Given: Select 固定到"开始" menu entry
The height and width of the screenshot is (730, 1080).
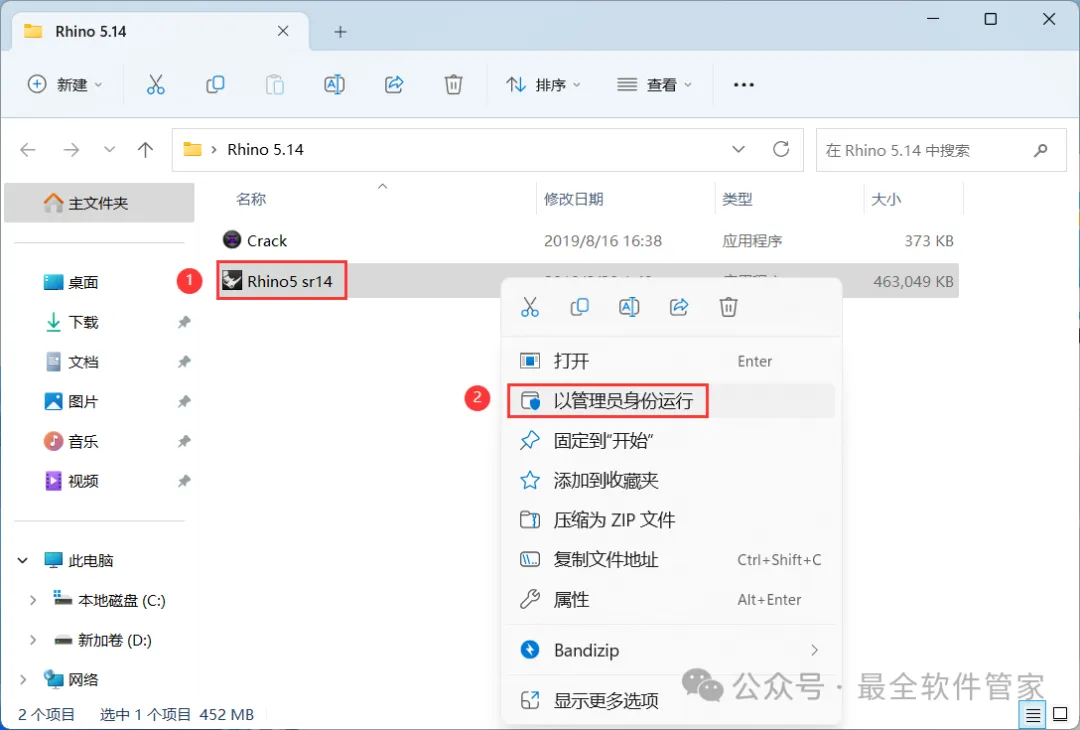Looking at the screenshot, I should [671, 441].
